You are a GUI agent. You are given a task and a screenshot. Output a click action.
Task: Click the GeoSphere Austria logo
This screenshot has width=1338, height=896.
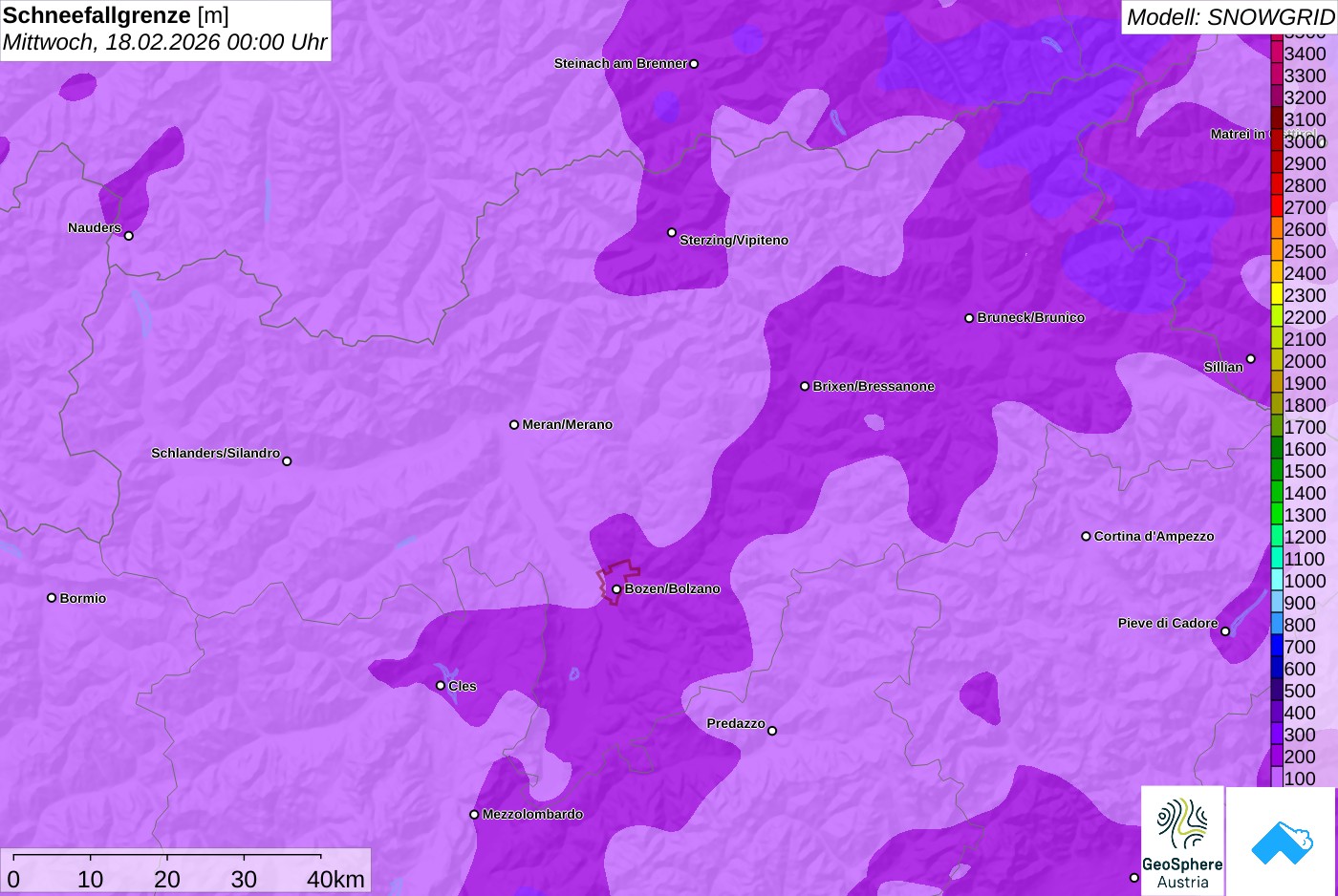point(1182,841)
